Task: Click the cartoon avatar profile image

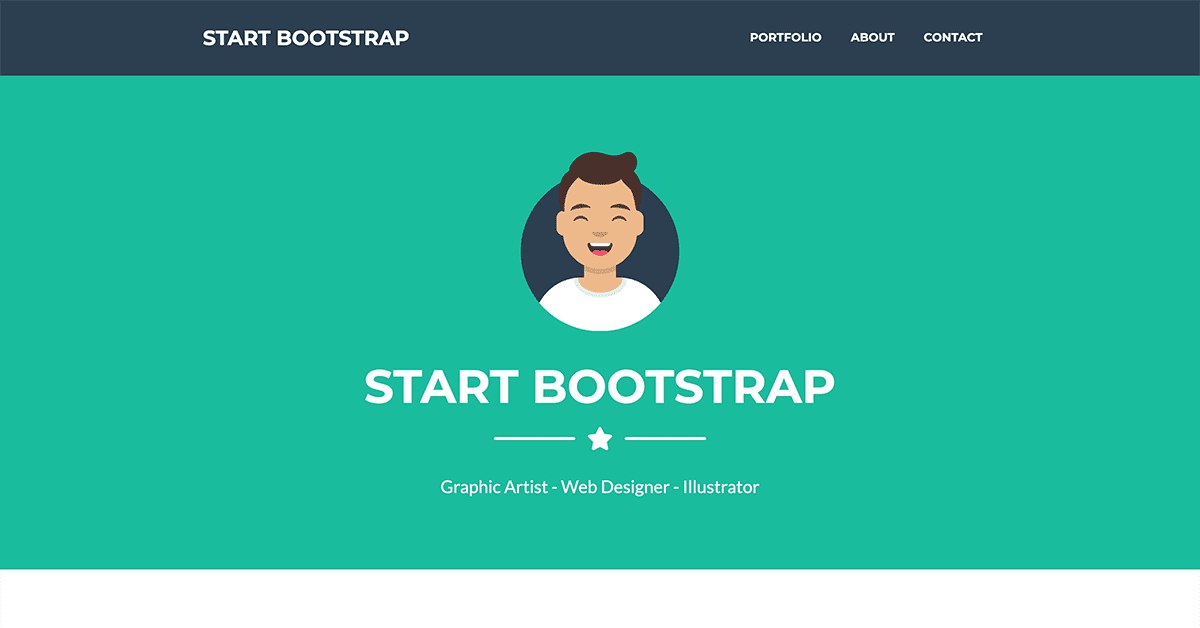Action: coord(600,241)
